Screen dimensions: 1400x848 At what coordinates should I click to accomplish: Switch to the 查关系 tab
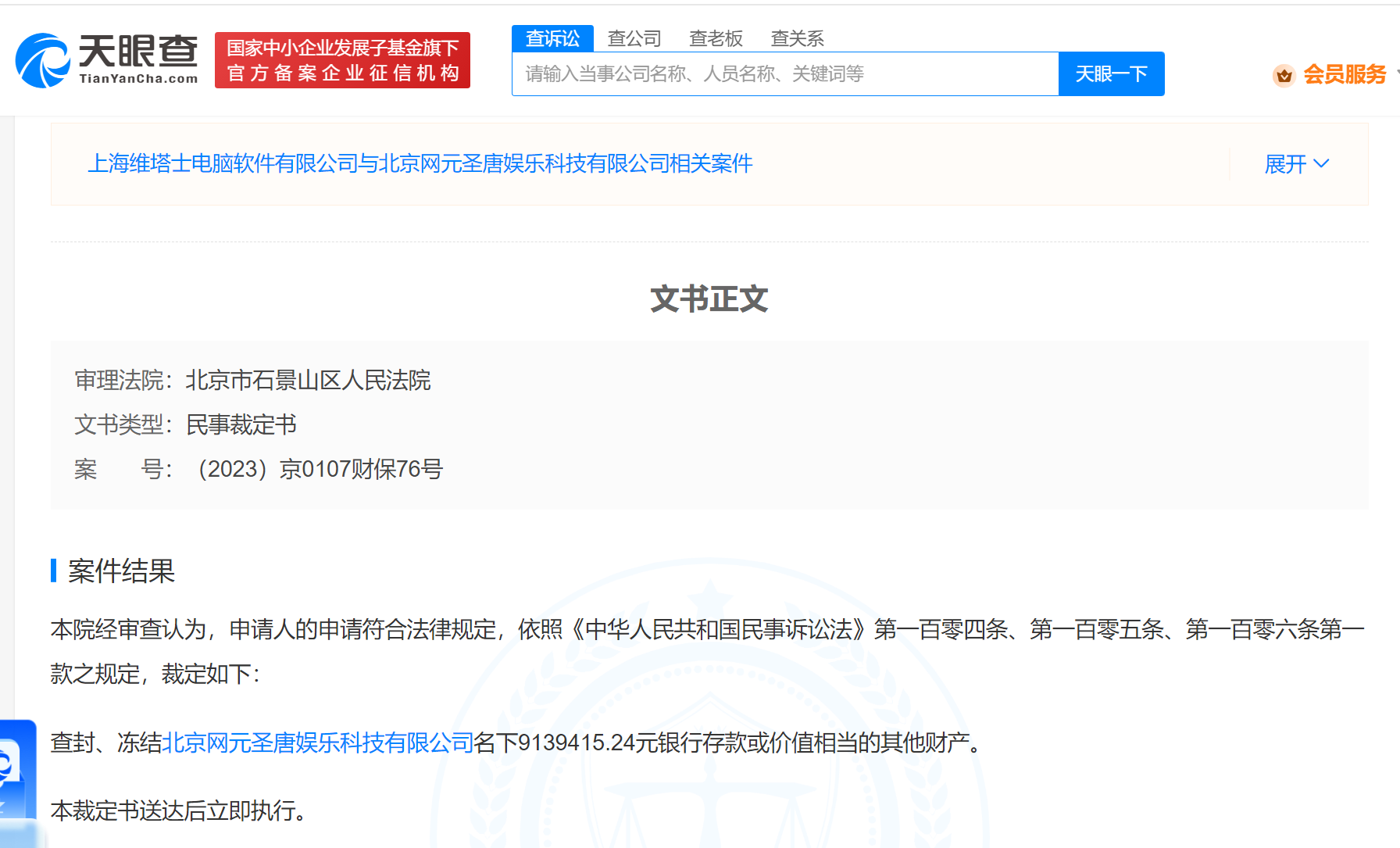(x=797, y=38)
